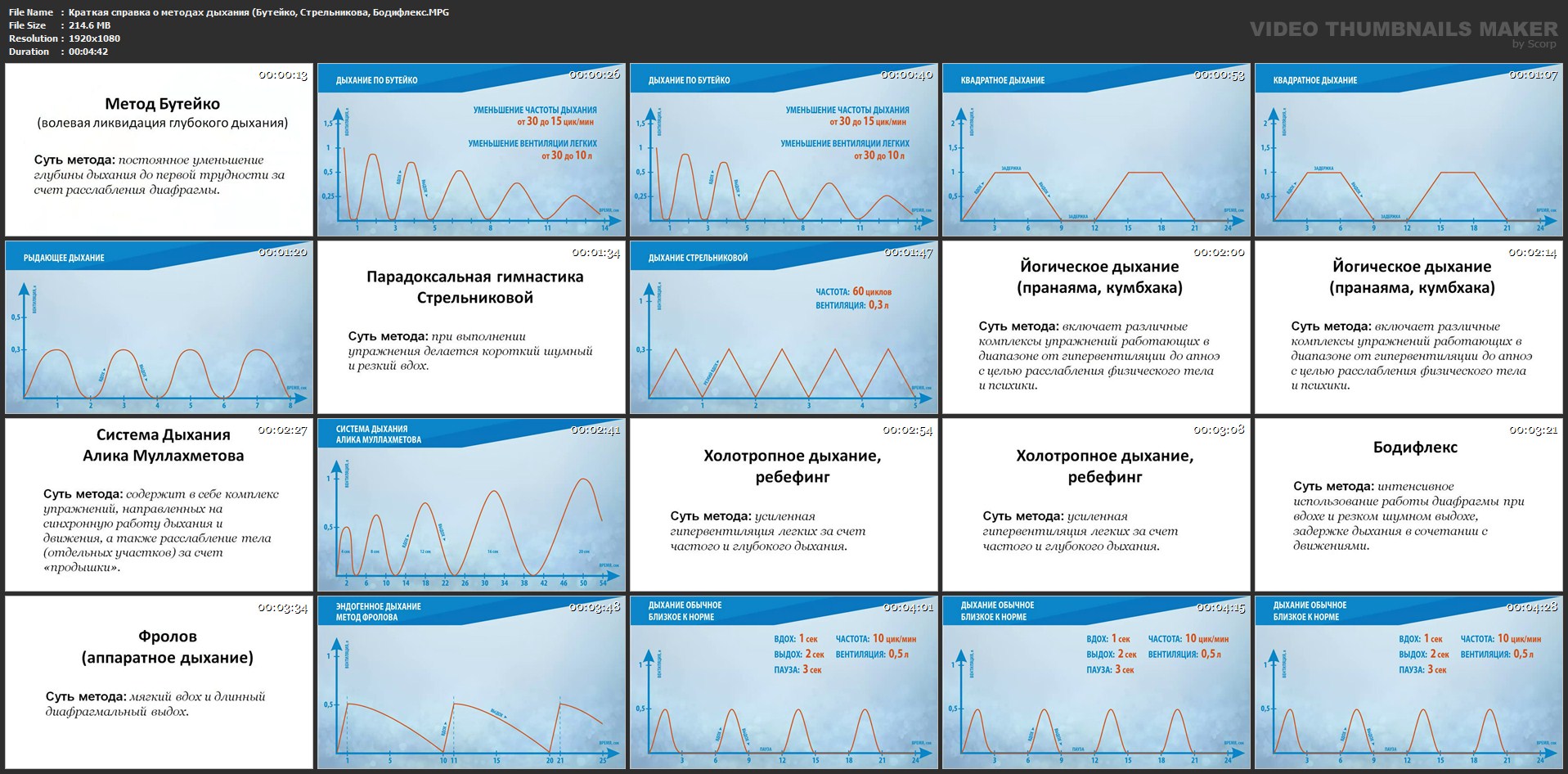Click the file size value 214.6 MB
The height and width of the screenshot is (774, 1568).
pyautogui.click(x=89, y=25)
